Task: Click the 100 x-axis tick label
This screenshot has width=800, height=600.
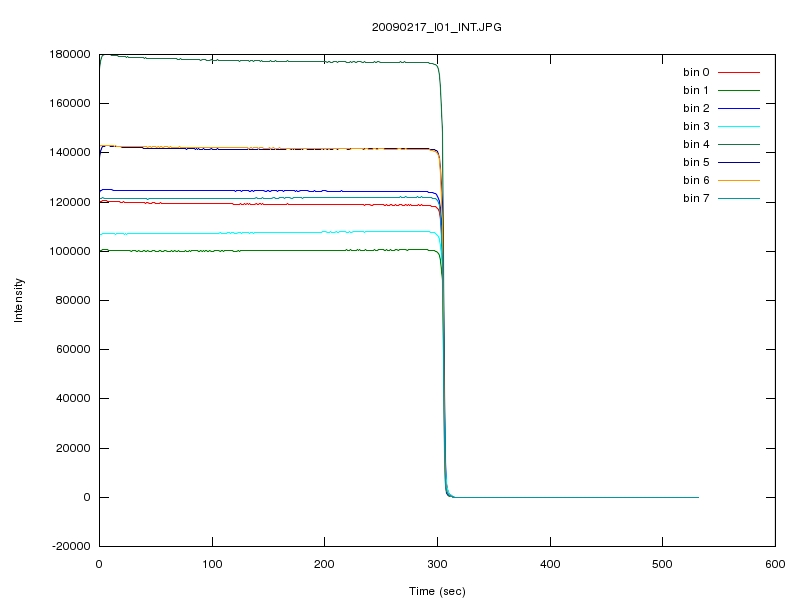Action: click(x=212, y=564)
